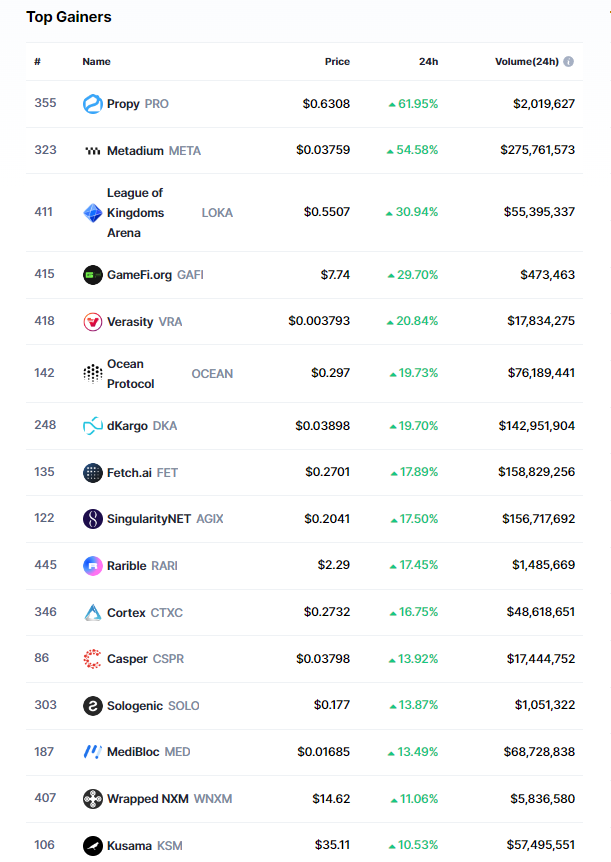Click the Kusama logo icon
Image resolution: width=611 pixels, height=862 pixels.
point(92,846)
